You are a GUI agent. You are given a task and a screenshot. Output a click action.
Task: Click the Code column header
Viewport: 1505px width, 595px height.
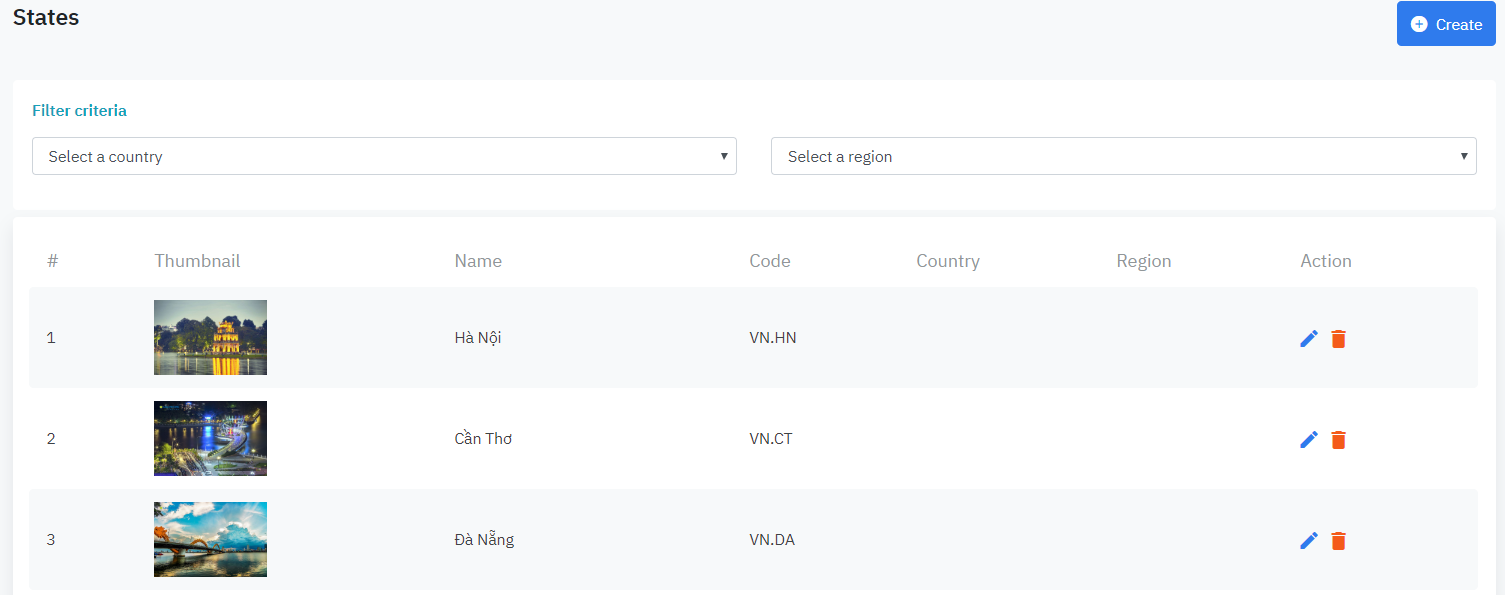770,261
